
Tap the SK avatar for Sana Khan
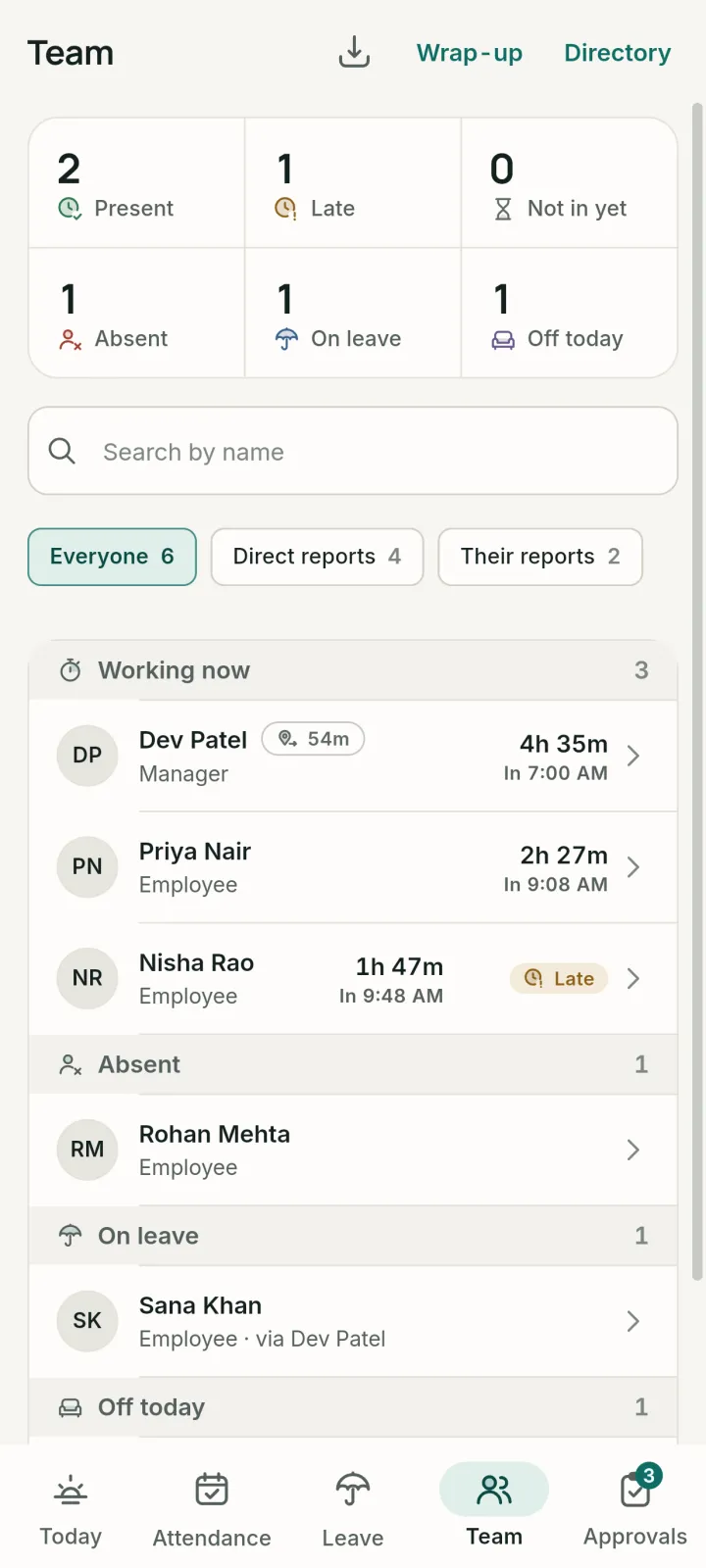87,1321
